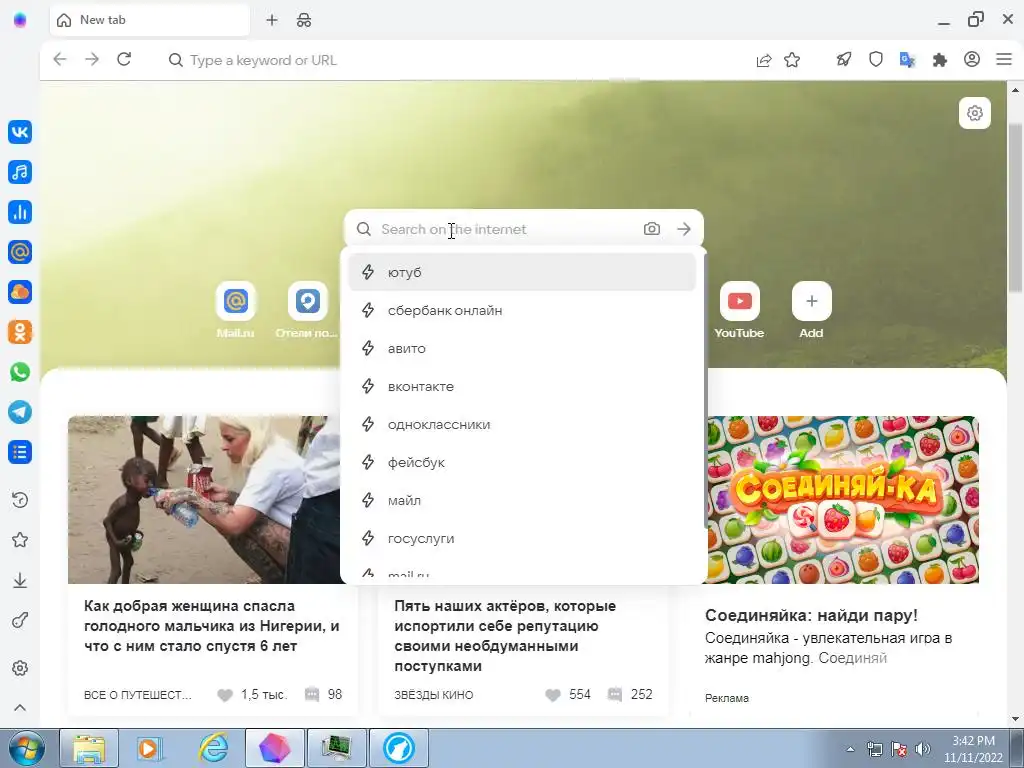Image resolution: width=1024 pixels, height=768 pixels.
Task: Select the авито suggestion
Action: [x=522, y=348]
